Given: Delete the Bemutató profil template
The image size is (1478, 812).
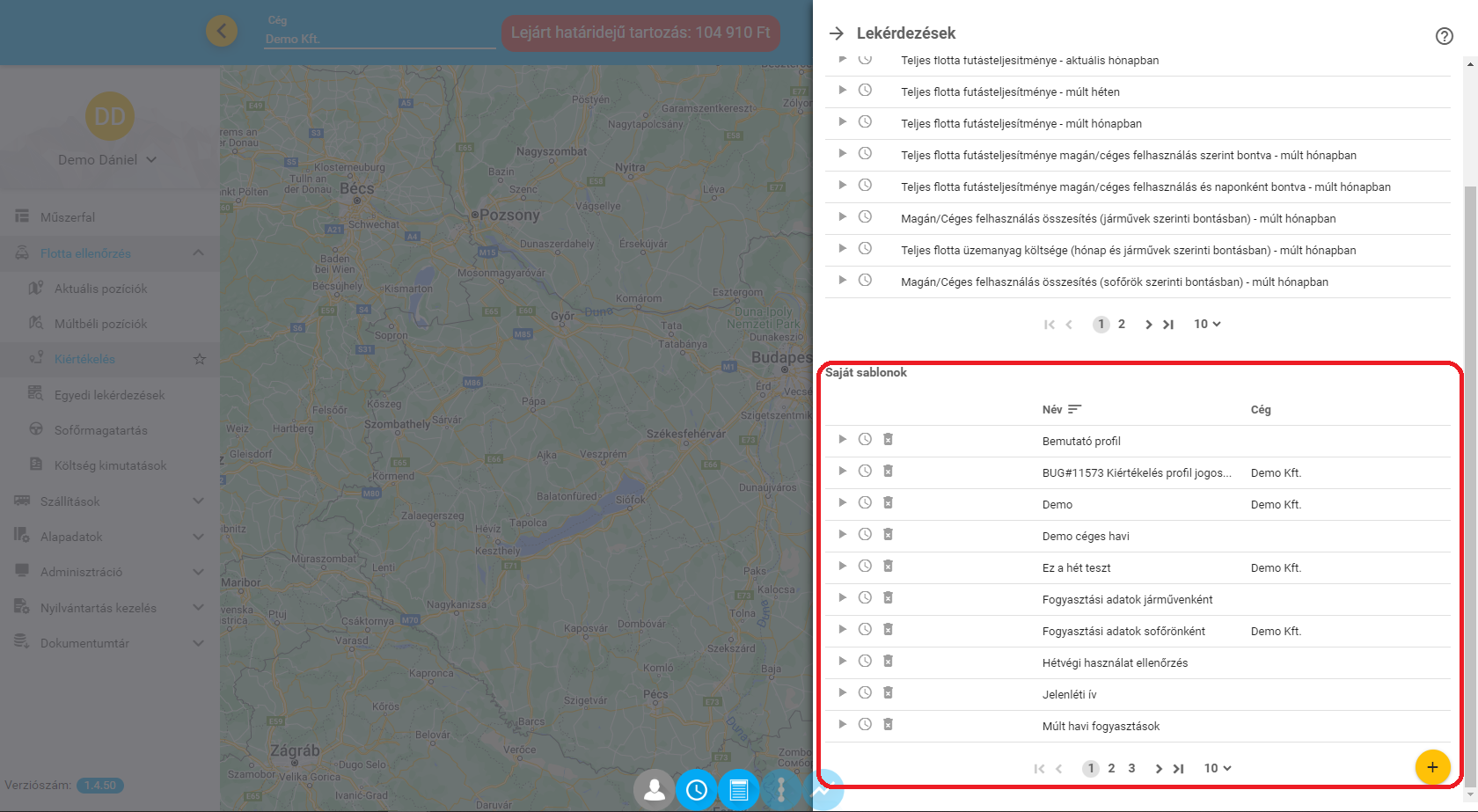Looking at the screenshot, I should (x=888, y=440).
